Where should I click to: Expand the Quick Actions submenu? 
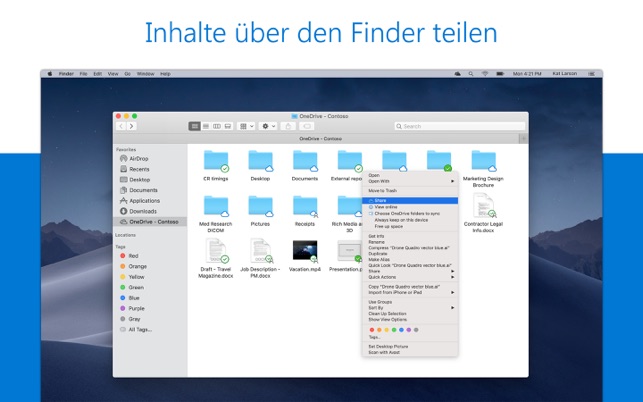tap(410, 277)
